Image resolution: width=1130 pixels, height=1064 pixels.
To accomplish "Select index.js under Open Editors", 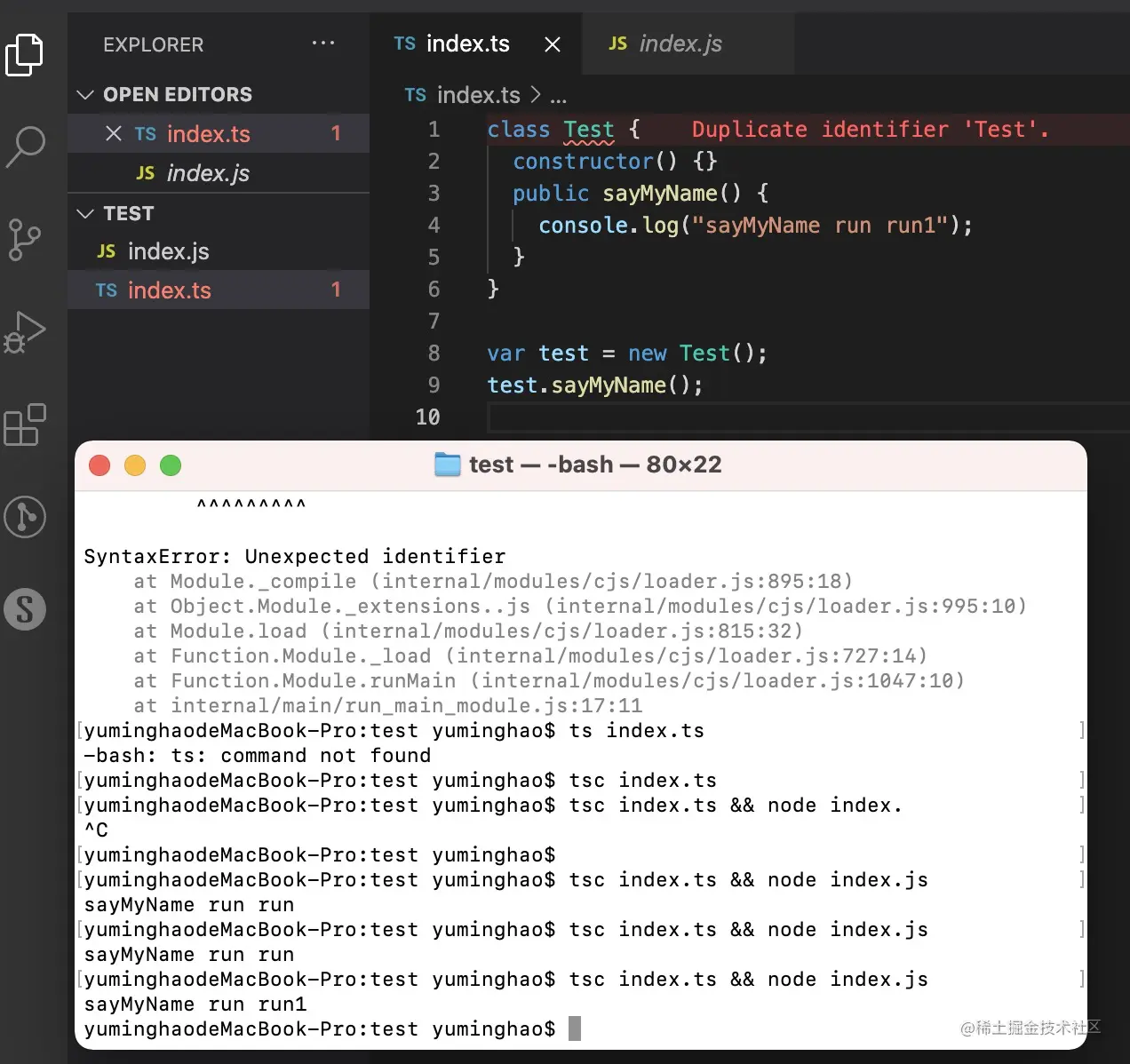I will click(x=219, y=172).
